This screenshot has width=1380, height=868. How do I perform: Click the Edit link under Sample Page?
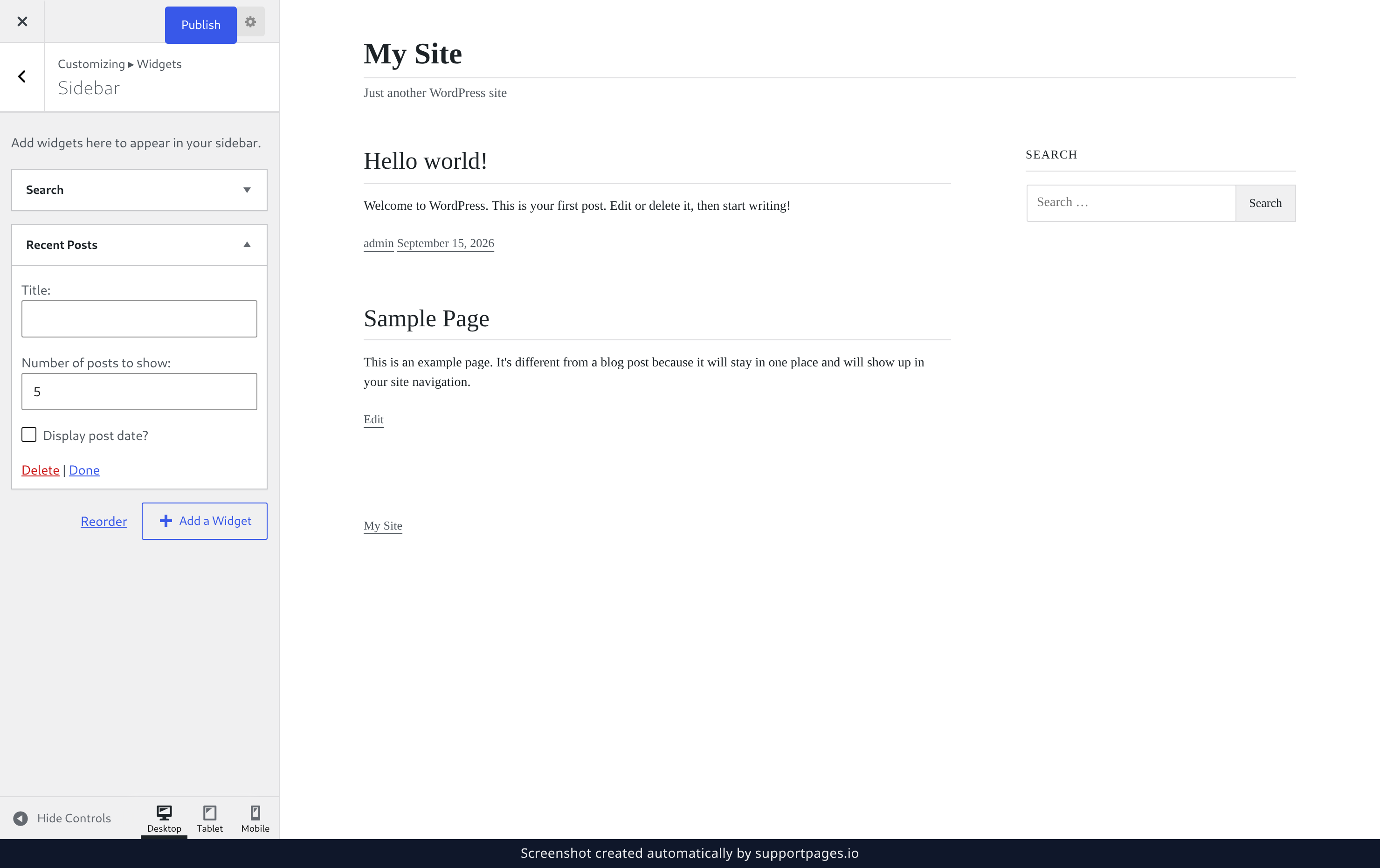click(373, 420)
